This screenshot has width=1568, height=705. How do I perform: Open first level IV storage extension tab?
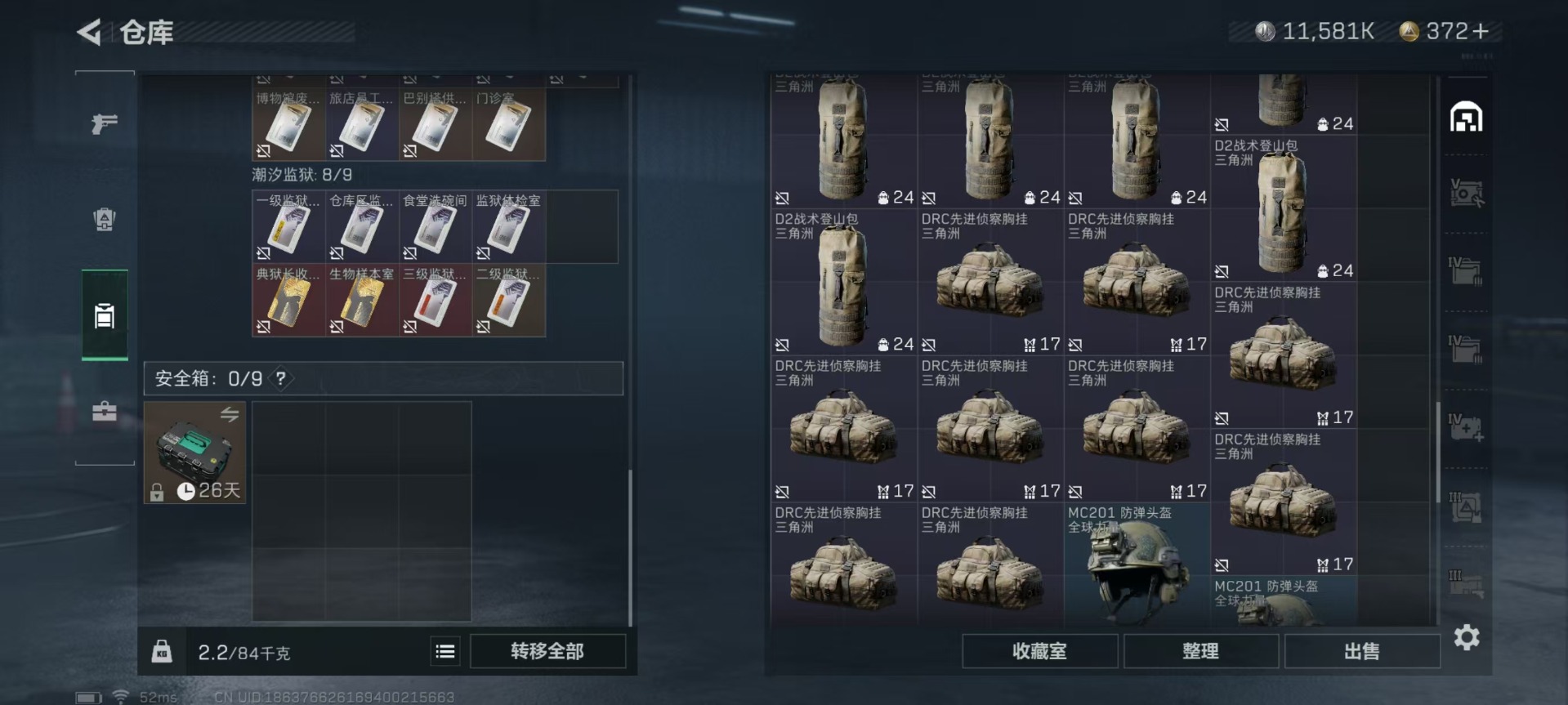pos(1467,271)
